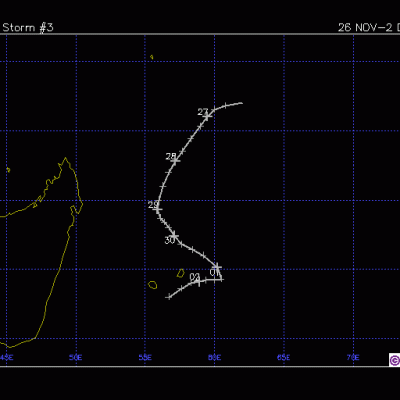Select the "29" date label on track
The image size is (400, 400).
point(153,205)
